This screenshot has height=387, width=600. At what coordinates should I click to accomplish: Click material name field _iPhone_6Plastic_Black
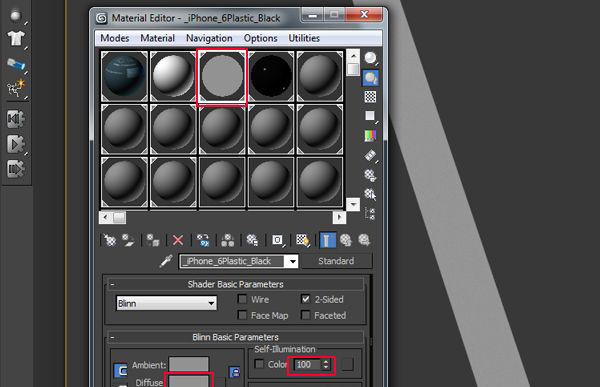point(233,261)
